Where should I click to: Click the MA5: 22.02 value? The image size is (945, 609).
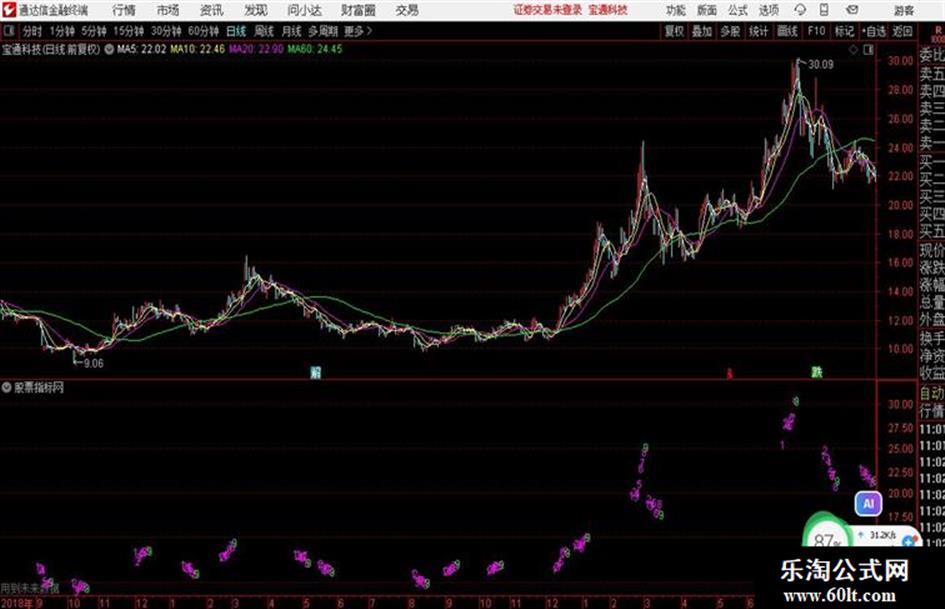[141, 49]
